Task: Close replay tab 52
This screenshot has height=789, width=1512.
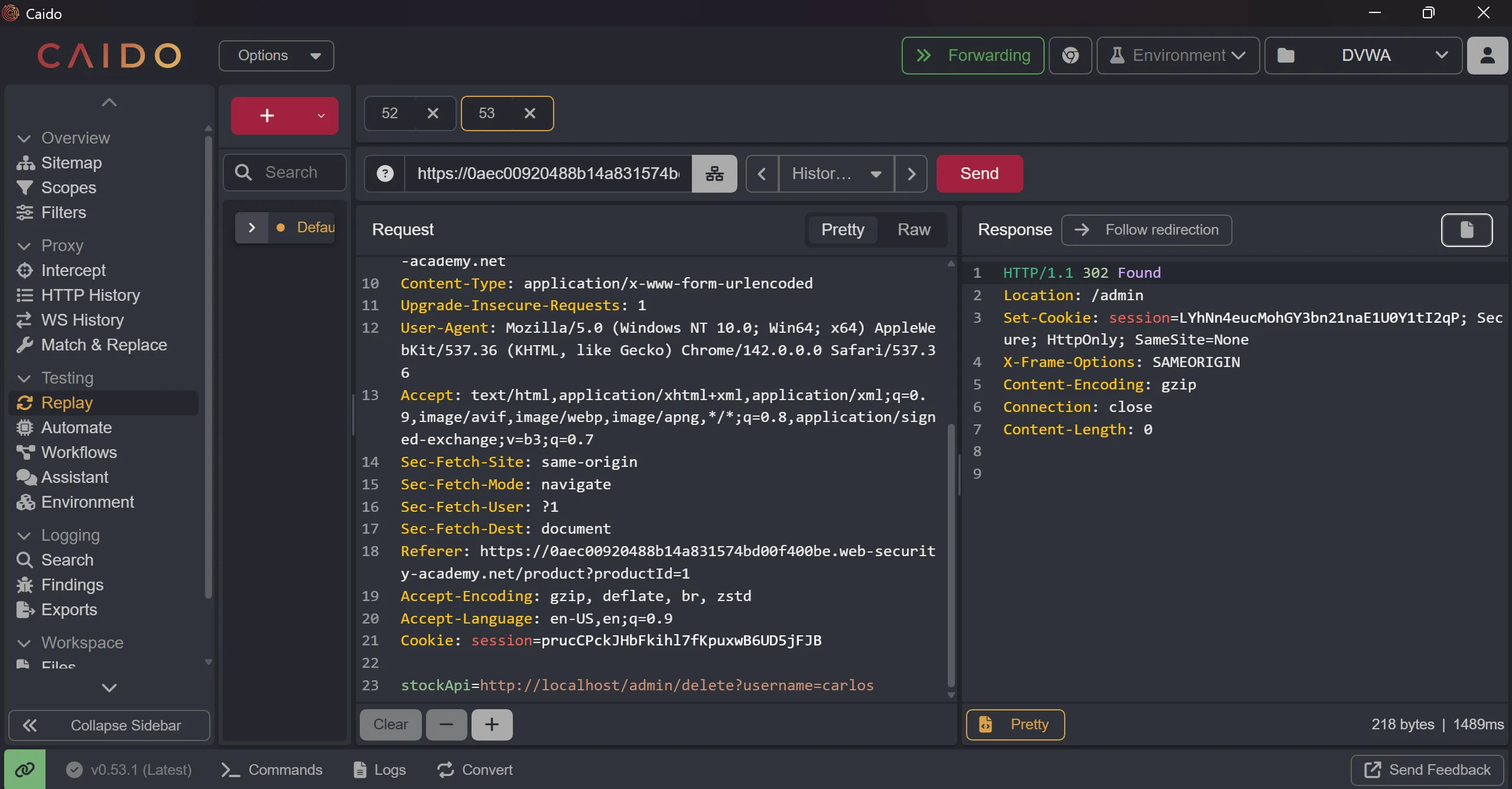Action: [433, 113]
